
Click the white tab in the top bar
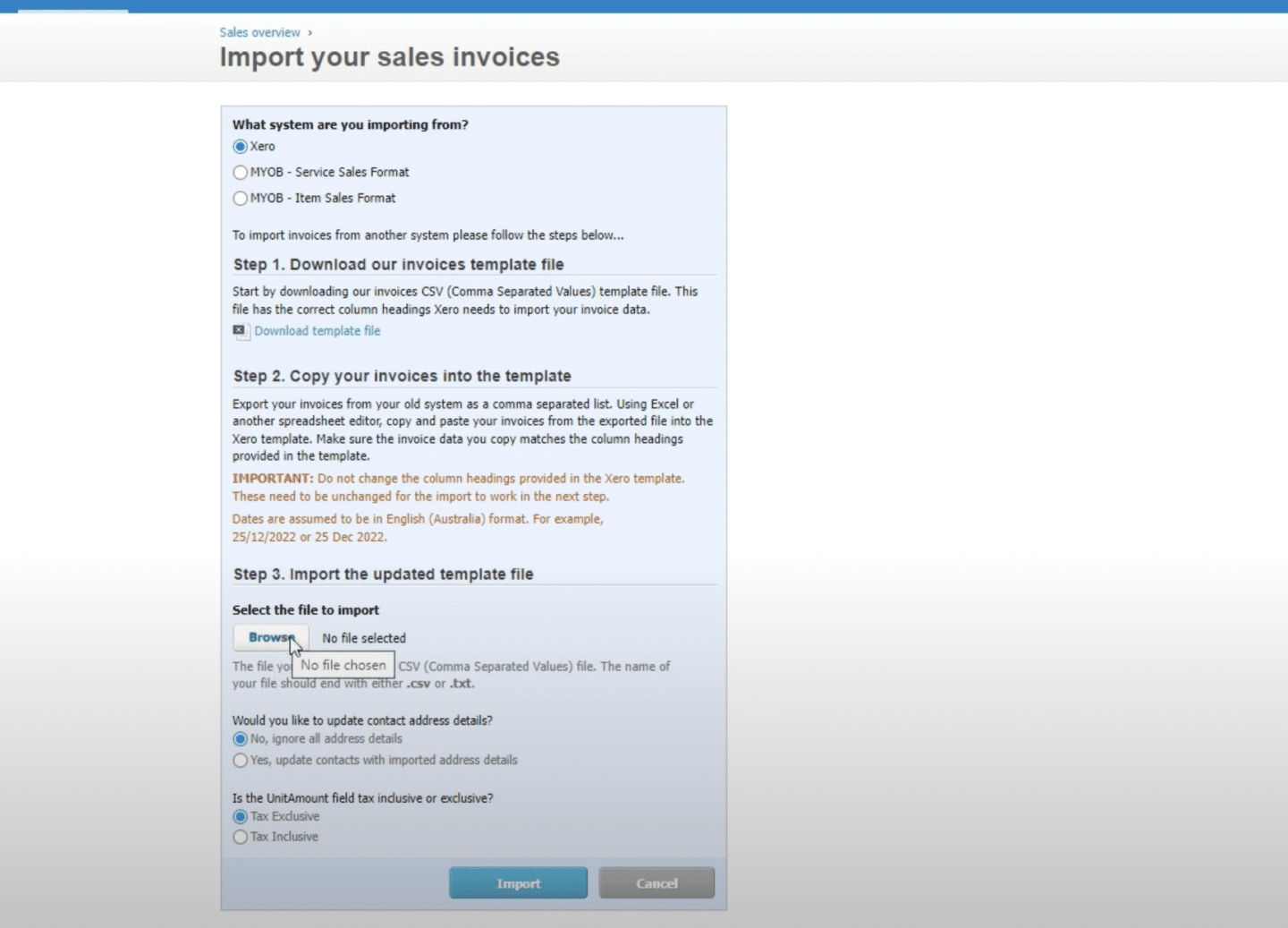click(x=72, y=7)
